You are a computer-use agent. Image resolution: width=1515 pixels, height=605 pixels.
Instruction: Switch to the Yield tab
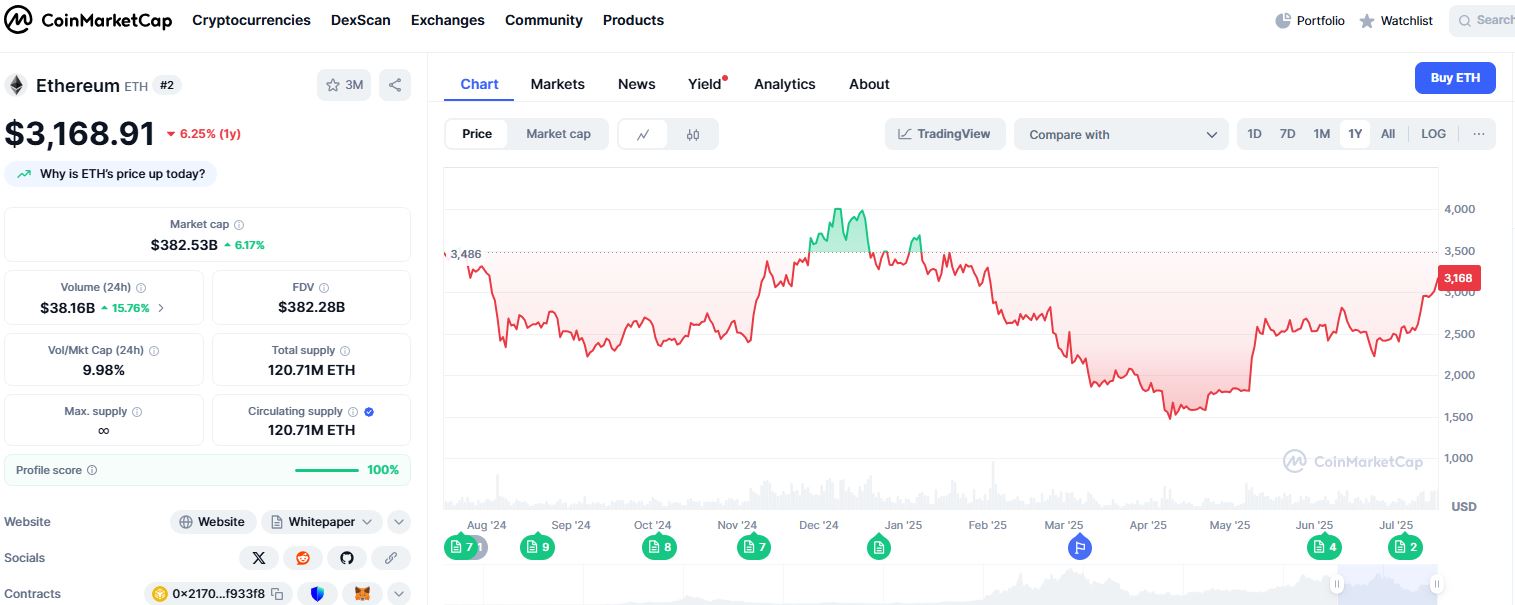click(705, 84)
